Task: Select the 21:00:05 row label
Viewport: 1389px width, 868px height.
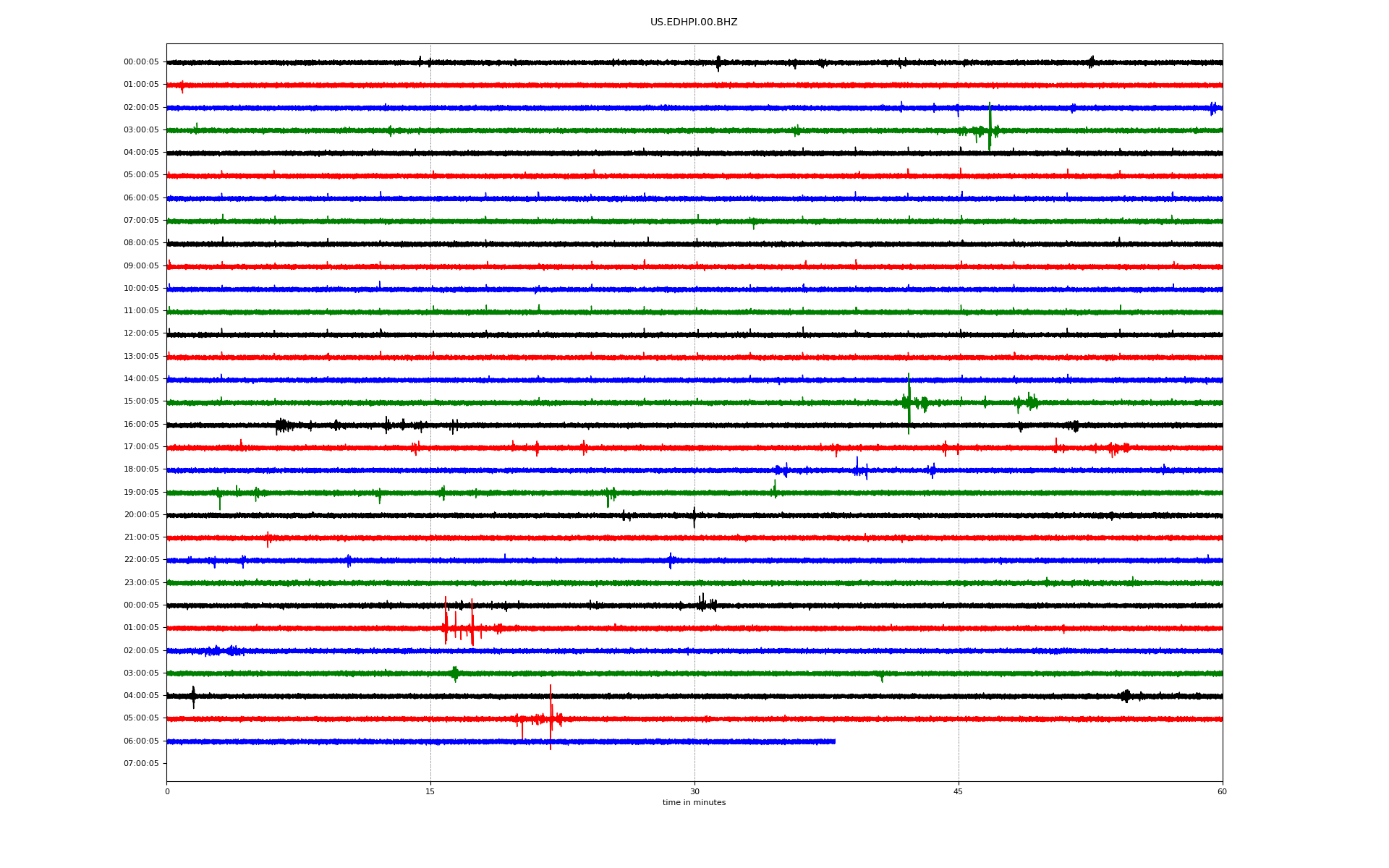Action: [141, 537]
